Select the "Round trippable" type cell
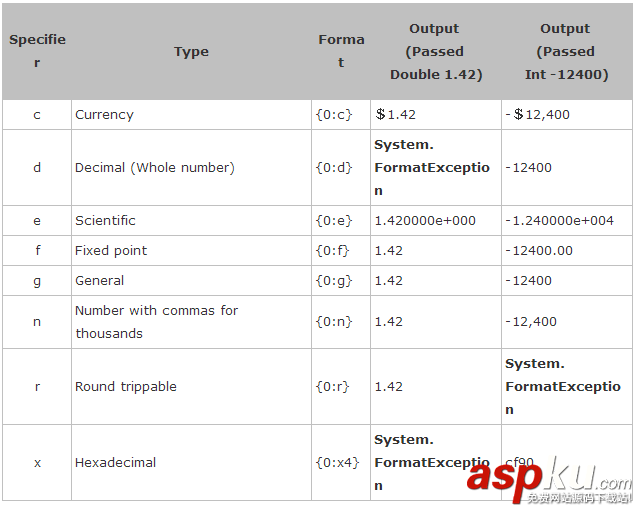 click(x=126, y=387)
